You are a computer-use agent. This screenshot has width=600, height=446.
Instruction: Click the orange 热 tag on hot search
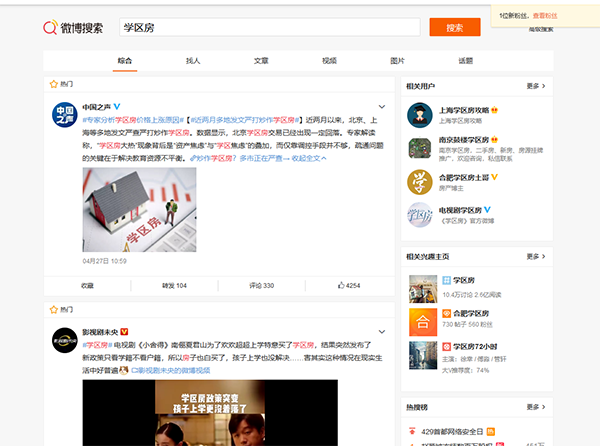(x=491, y=431)
